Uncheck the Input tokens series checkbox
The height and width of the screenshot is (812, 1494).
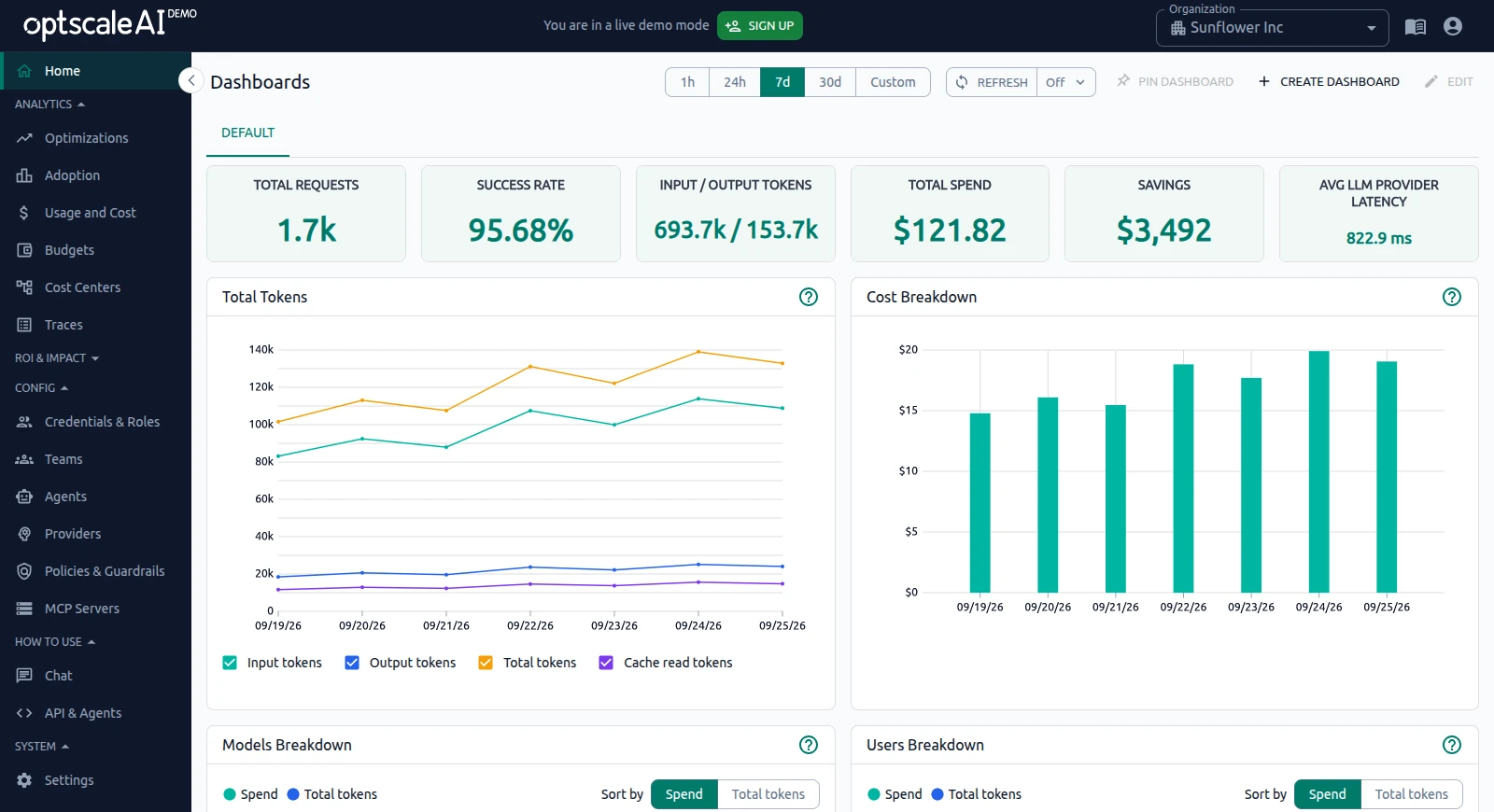(230, 663)
